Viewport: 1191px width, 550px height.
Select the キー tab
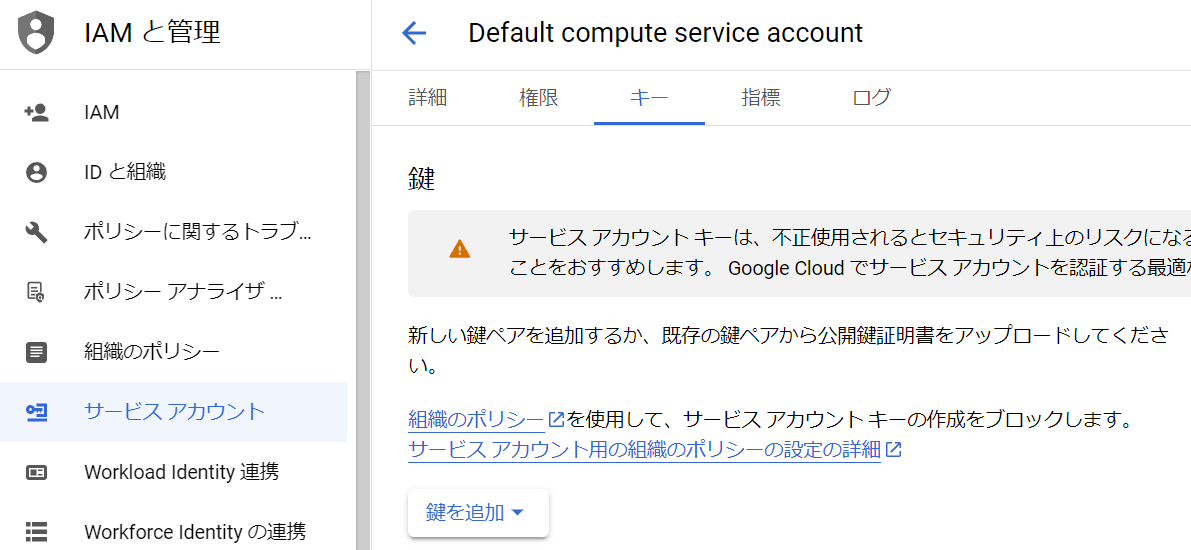click(649, 97)
